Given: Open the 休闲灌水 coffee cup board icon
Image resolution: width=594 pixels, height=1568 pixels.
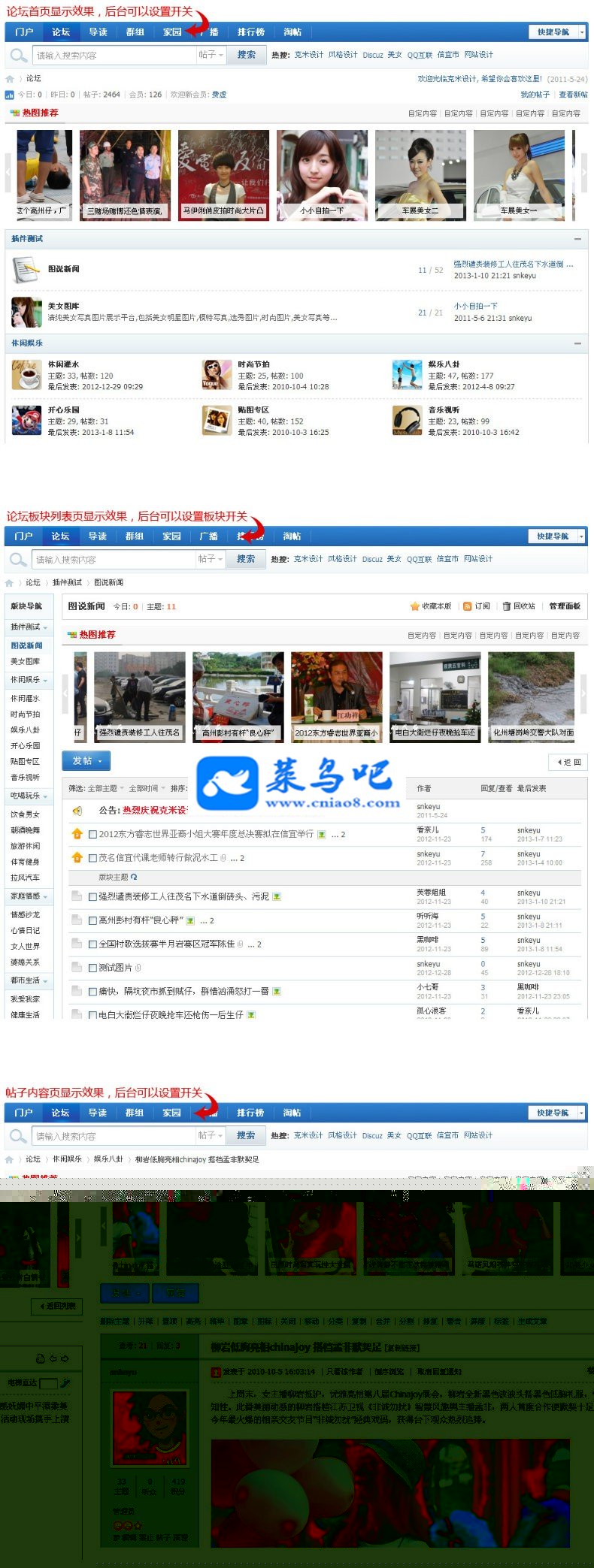Looking at the screenshot, I should pos(26,374).
